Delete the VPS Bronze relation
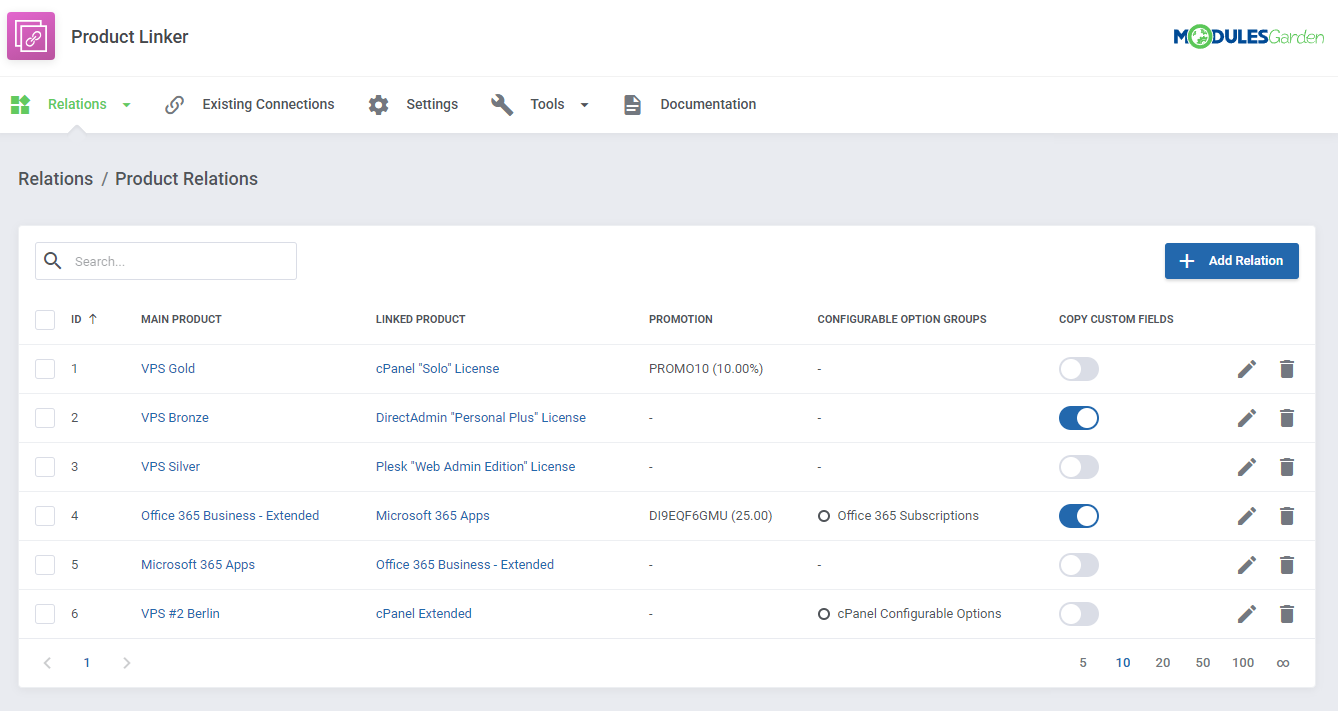Screen dimensions: 1338x711 click(x=1287, y=418)
